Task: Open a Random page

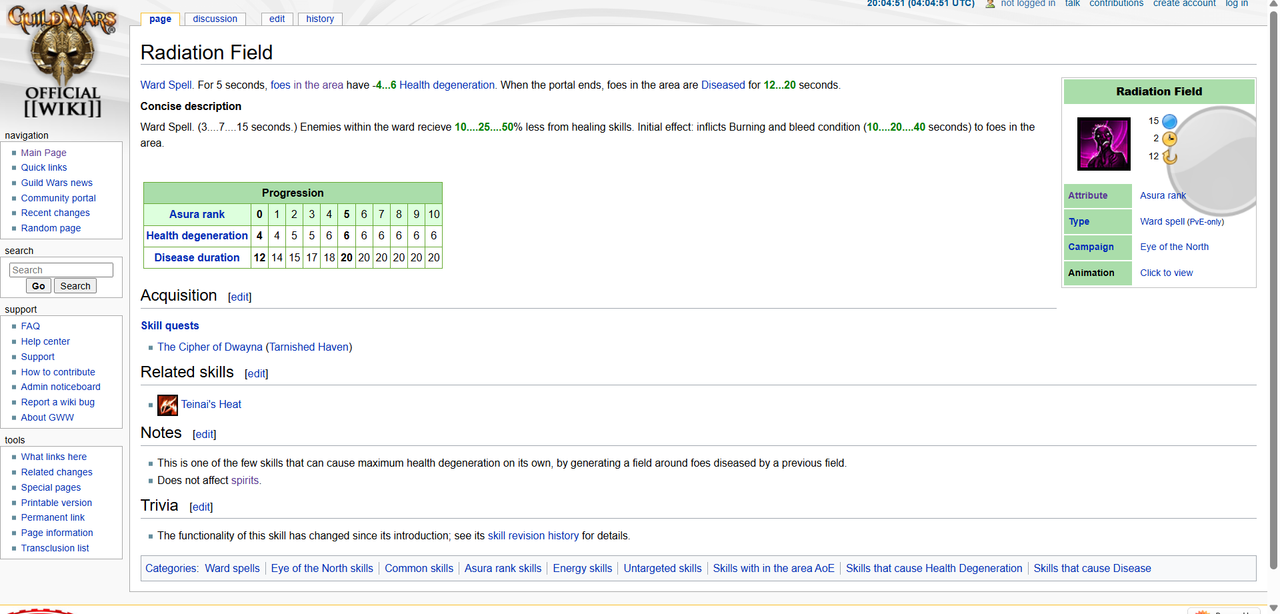Action: [x=51, y=228]
